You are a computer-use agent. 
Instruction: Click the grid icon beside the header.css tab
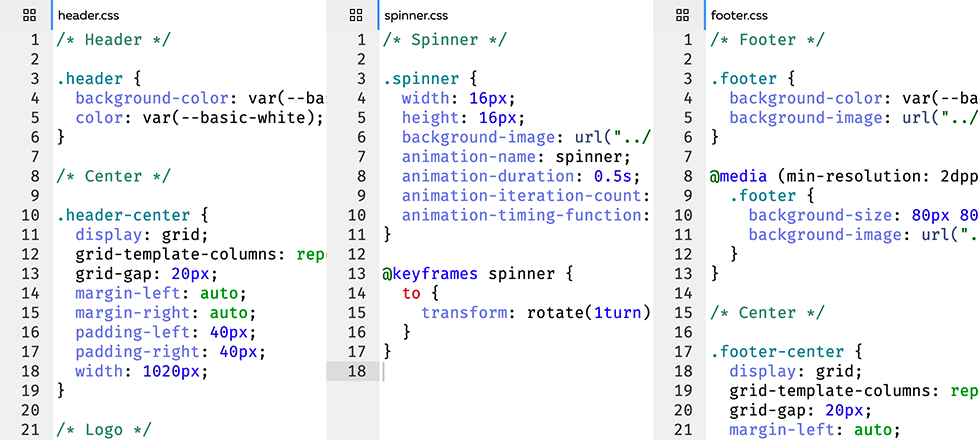tap(29, 16)
